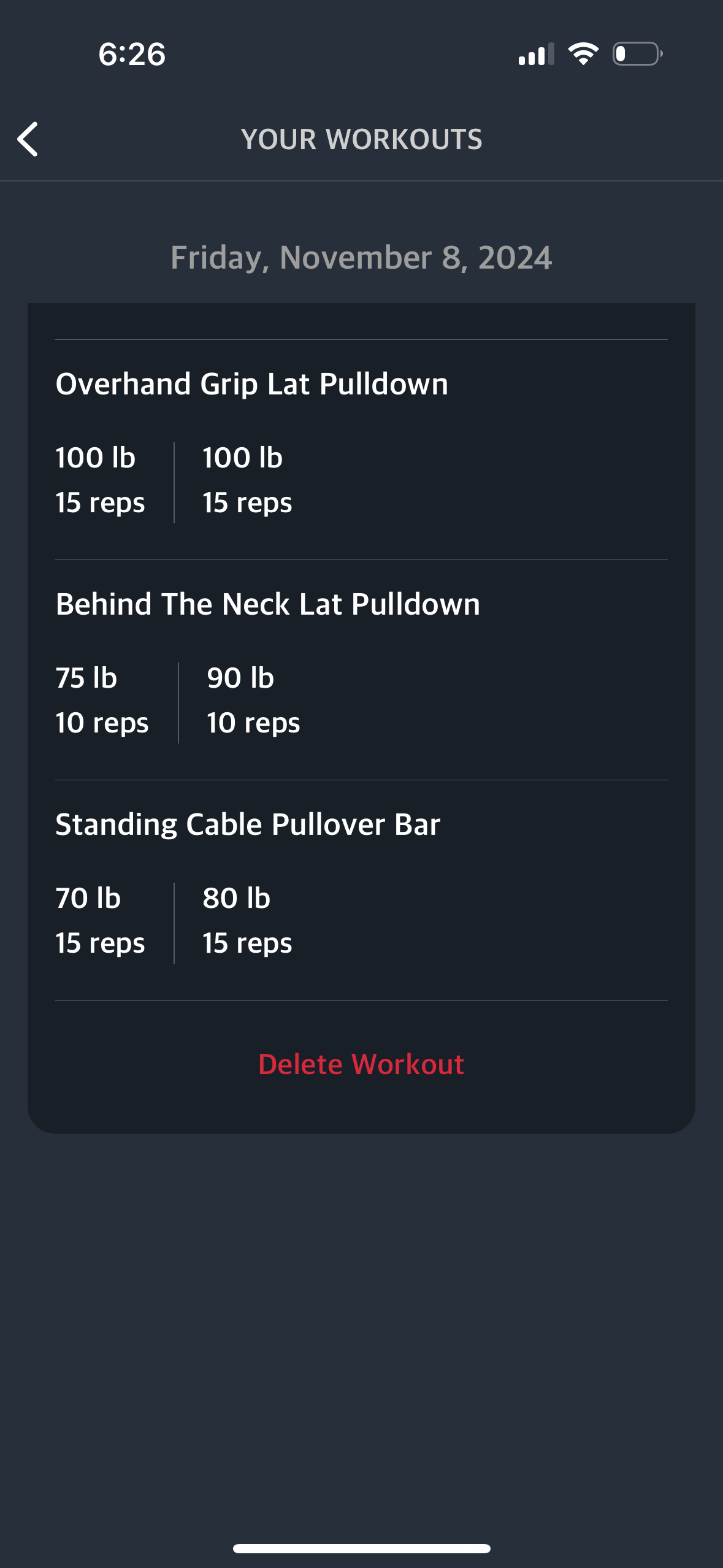Image resolution: width=723 pixels, height=1568 pixels.
Task: Tap the 15 reps label under 80 lb
Action: pos(247,943)
